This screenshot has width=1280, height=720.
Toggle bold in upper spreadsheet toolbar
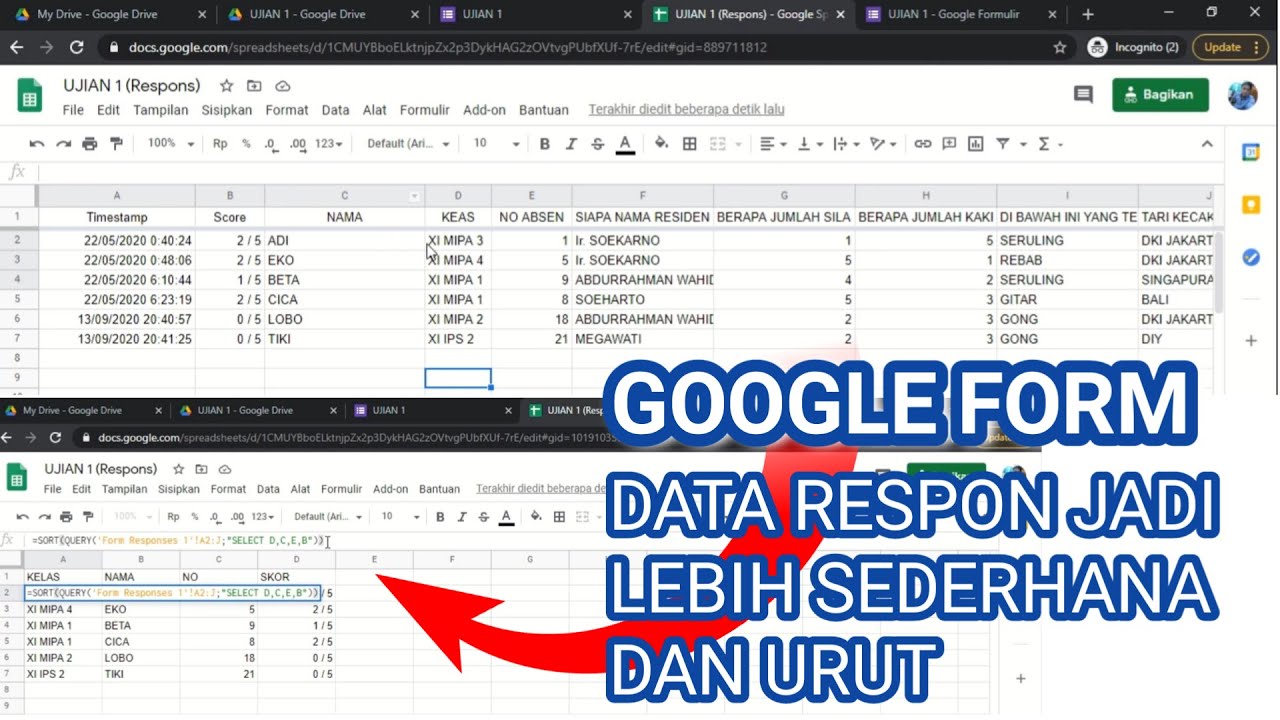(545, 144)
